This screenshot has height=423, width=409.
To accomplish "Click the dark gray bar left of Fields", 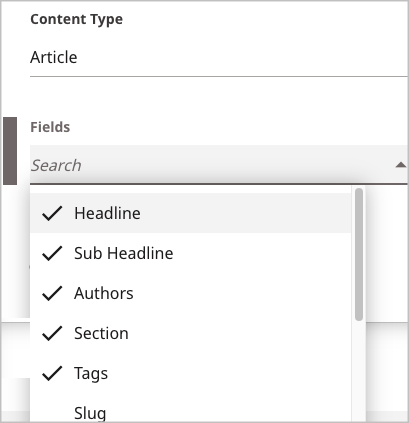I will pyautogui.click(x=10, y=151).
